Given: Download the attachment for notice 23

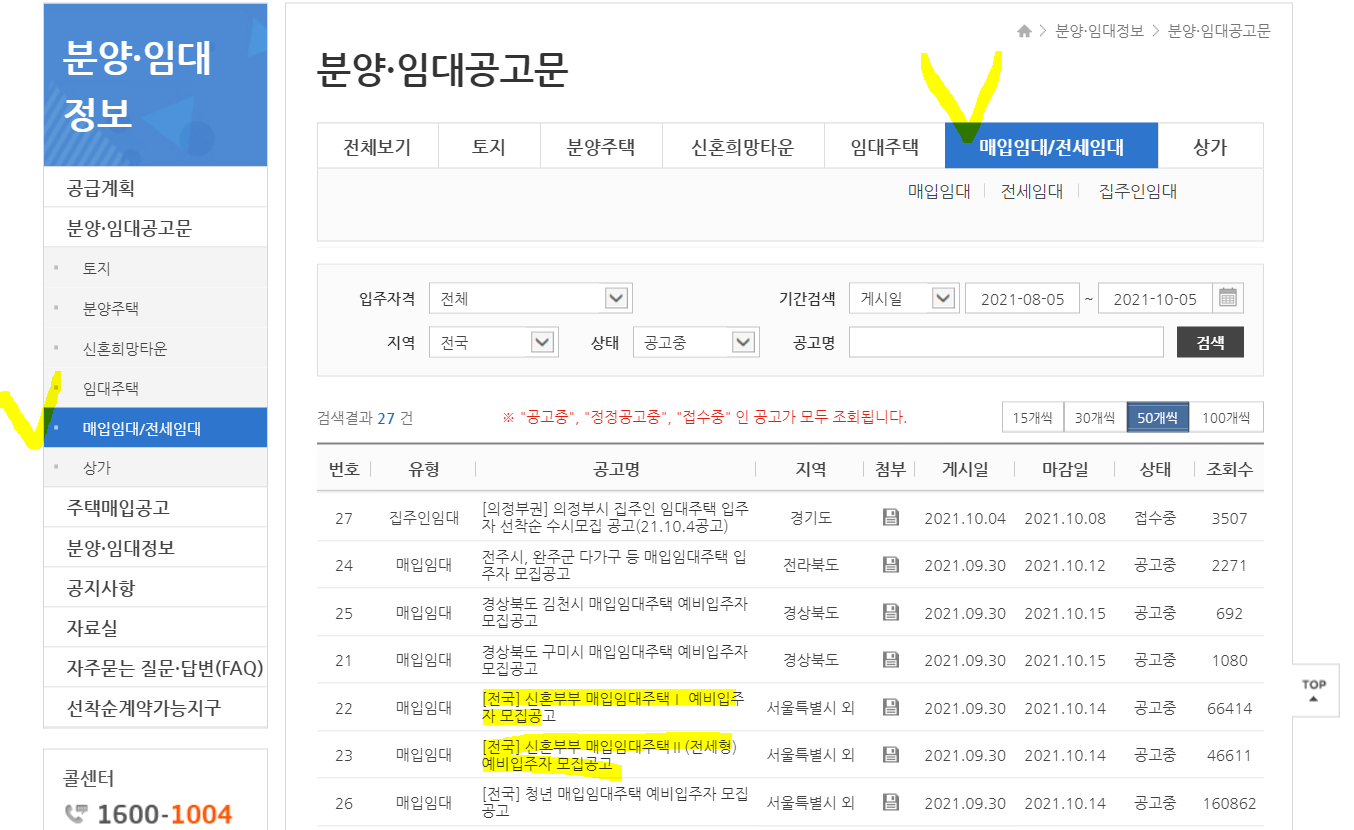Looking at the screenshot, I should pos(890,755).
